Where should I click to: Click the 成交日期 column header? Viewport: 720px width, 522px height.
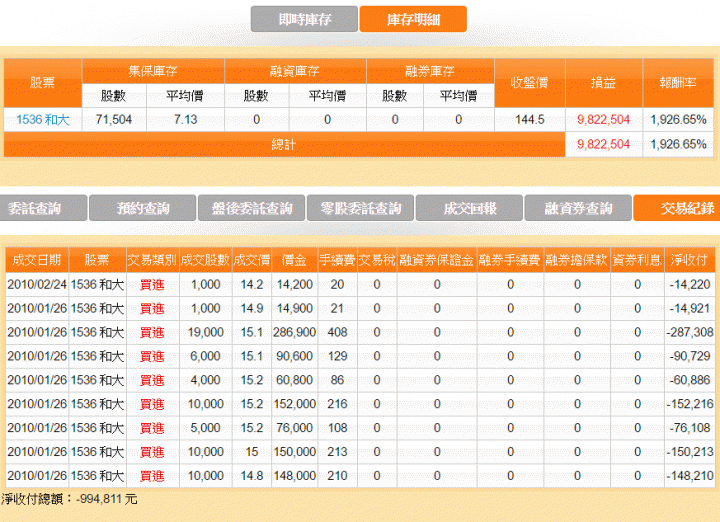(37, 260)
